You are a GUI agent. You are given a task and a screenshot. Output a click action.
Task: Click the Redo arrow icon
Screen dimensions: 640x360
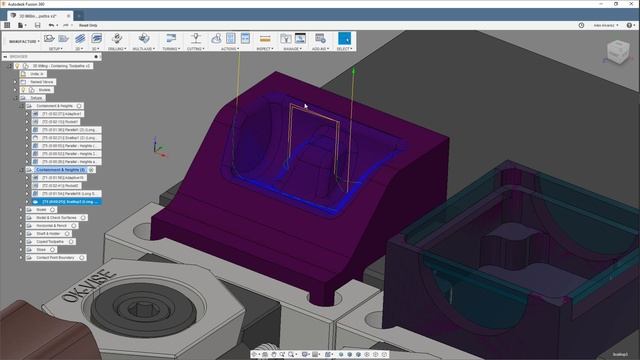pyautogui.click(x=65, y=25)
